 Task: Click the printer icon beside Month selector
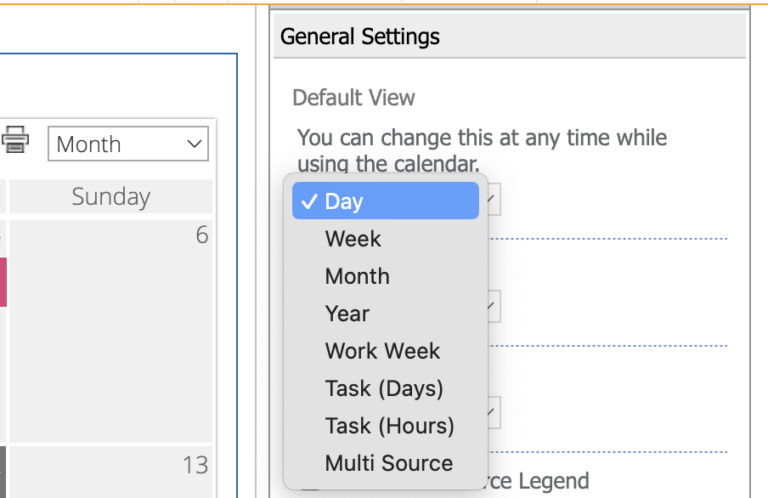click(x=15, y=140)
